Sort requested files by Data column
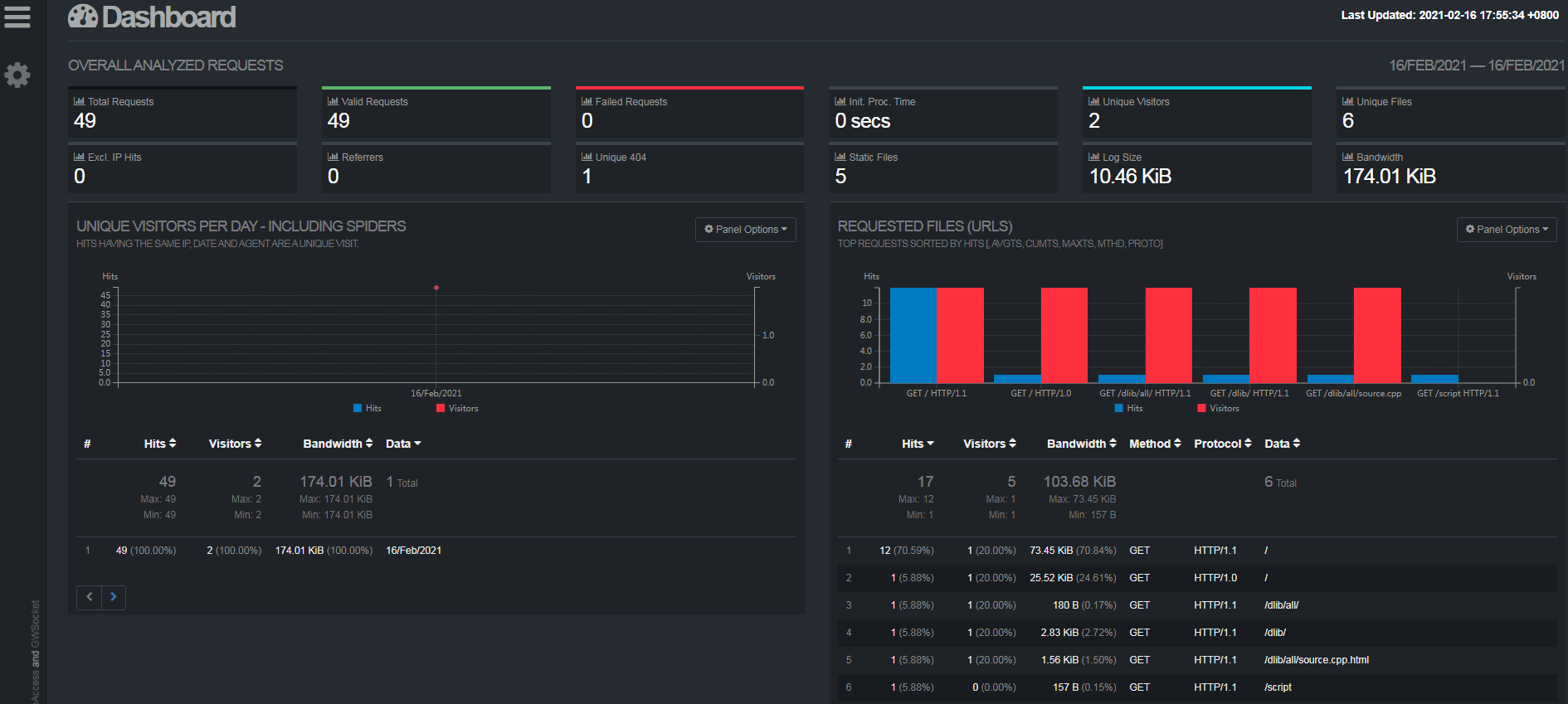Image resolution: width=1568 pixels, height=704 pixels. [x=1283, y=444]
